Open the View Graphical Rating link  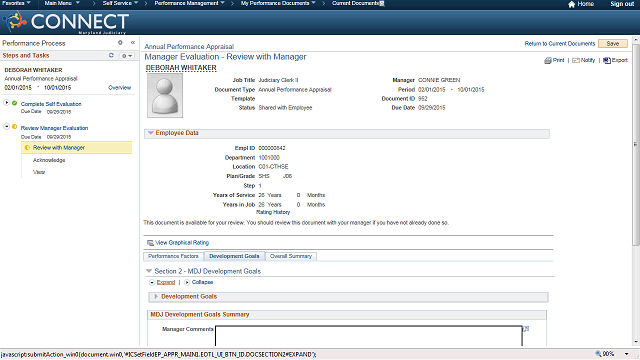click(x=182, y=243)
